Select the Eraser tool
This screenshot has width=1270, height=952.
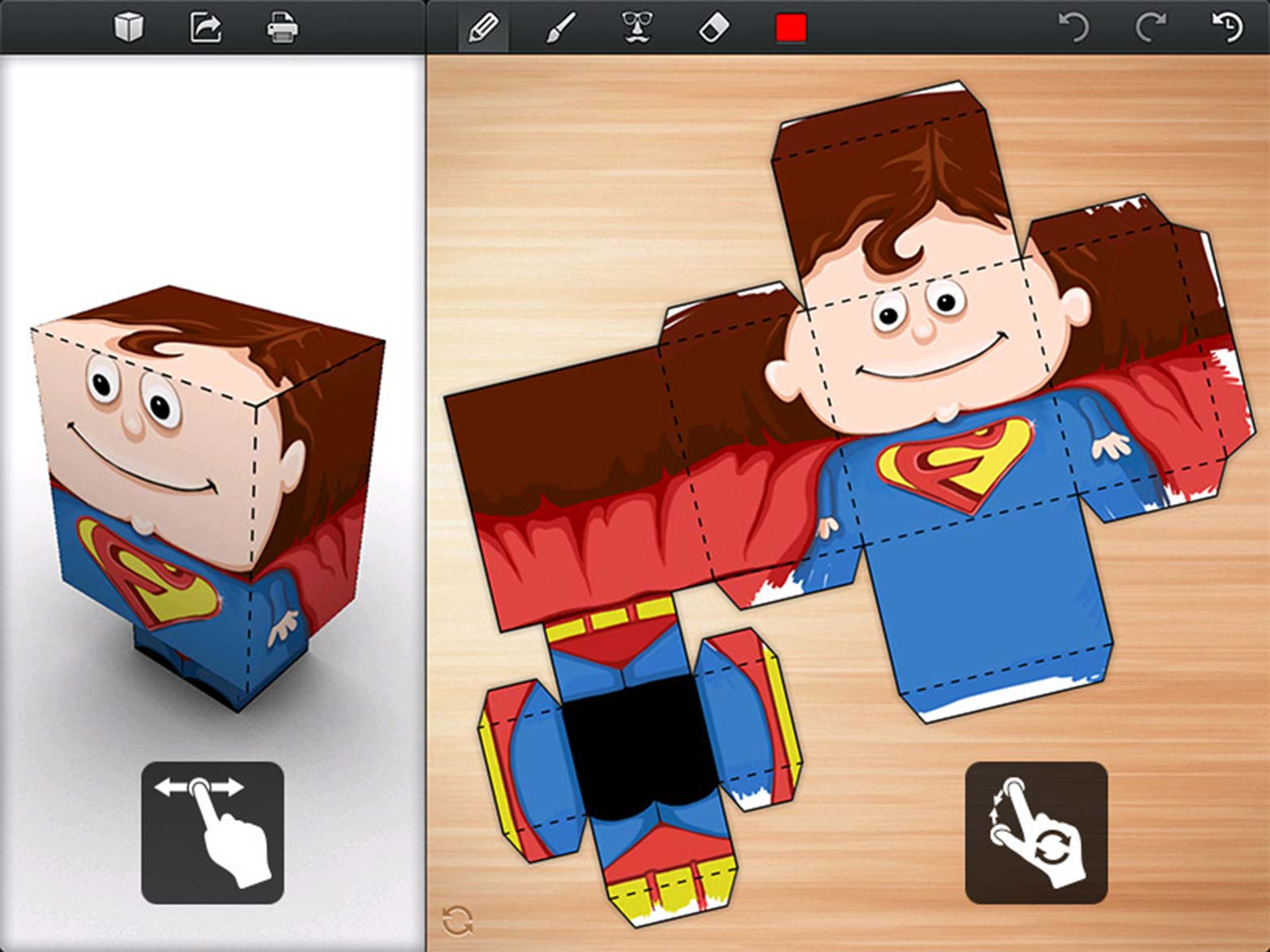(714, 28)
